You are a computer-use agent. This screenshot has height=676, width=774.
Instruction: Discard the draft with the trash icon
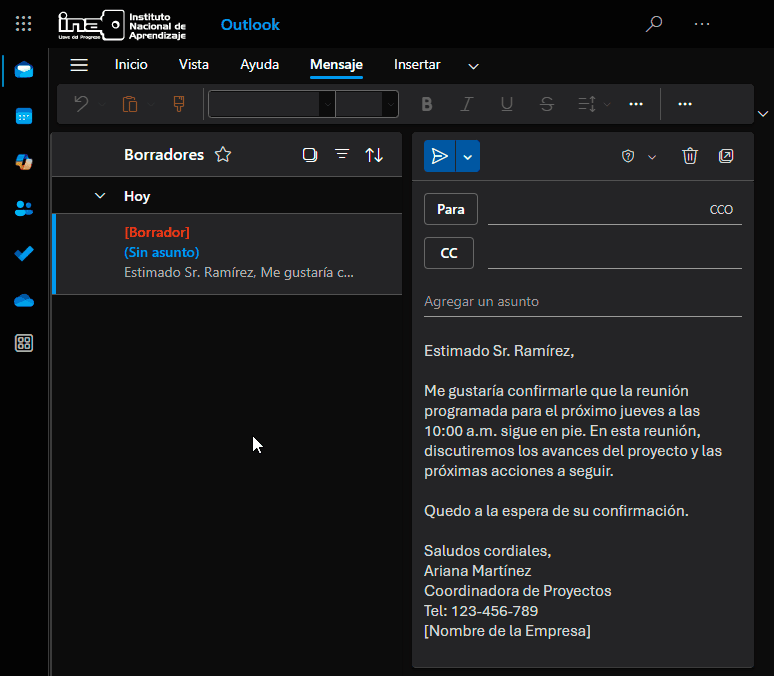(690, 156)
